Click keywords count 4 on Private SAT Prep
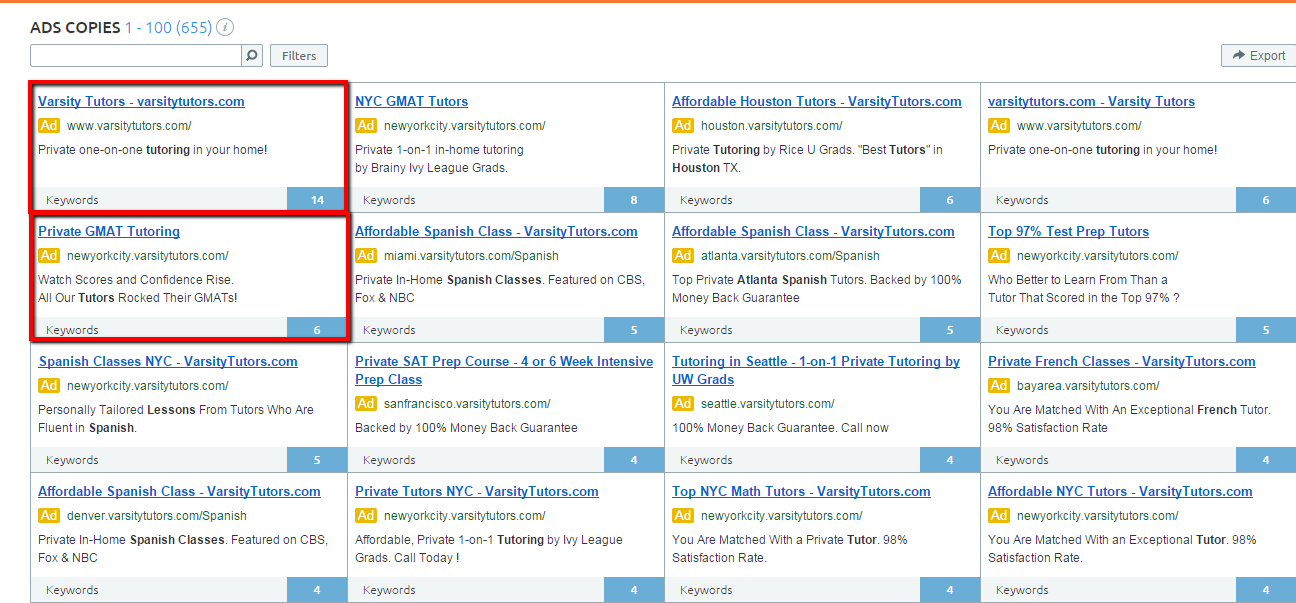 pyautogui.click(x=634, y=460)
